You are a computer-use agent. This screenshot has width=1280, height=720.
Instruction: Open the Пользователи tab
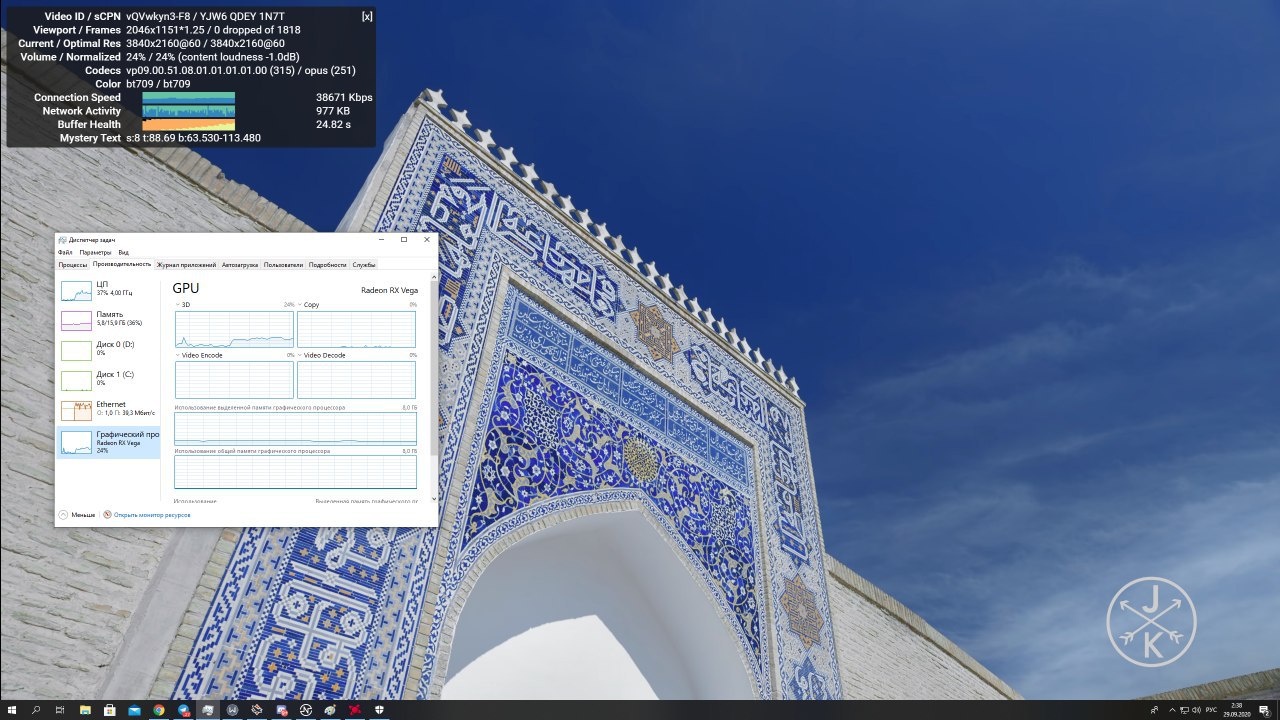click(284, 265)
